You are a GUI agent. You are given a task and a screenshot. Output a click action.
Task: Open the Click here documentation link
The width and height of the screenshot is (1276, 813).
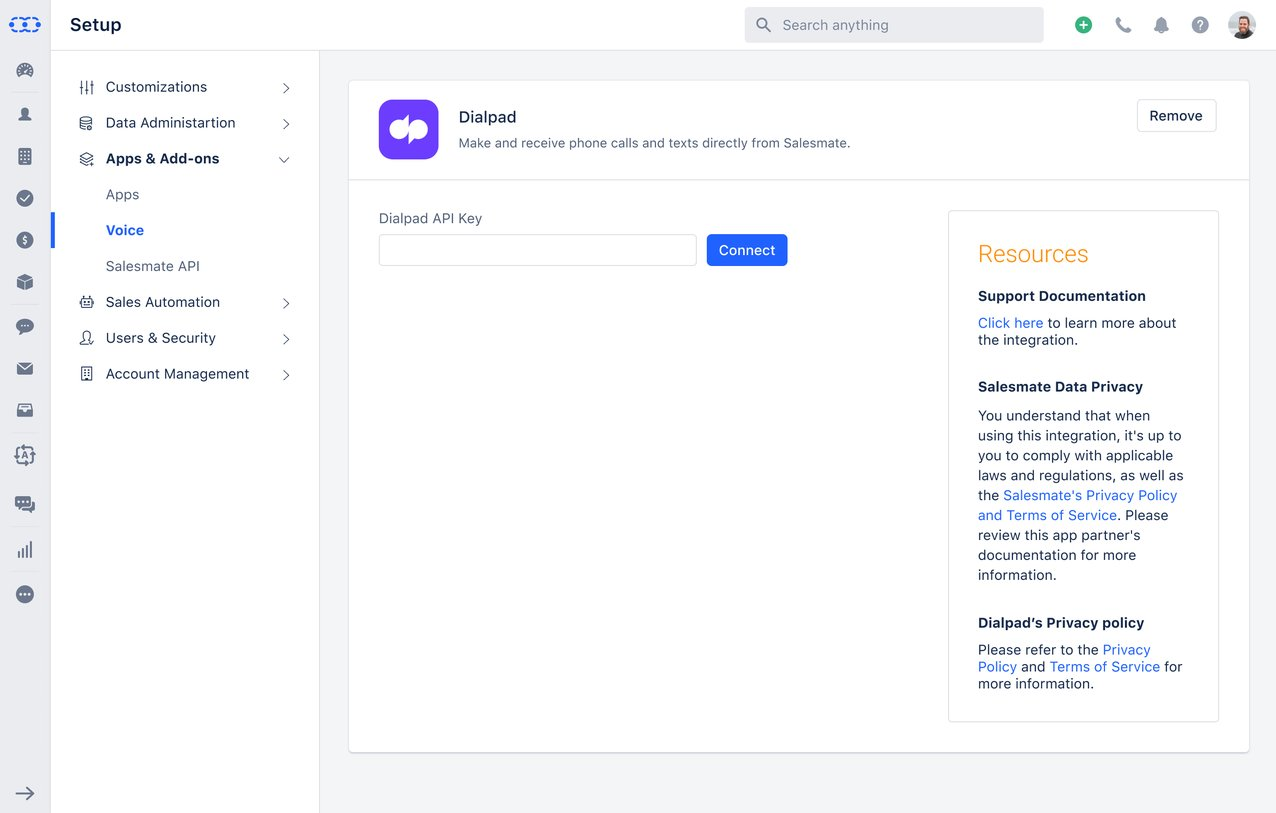tap(1010, 323)
